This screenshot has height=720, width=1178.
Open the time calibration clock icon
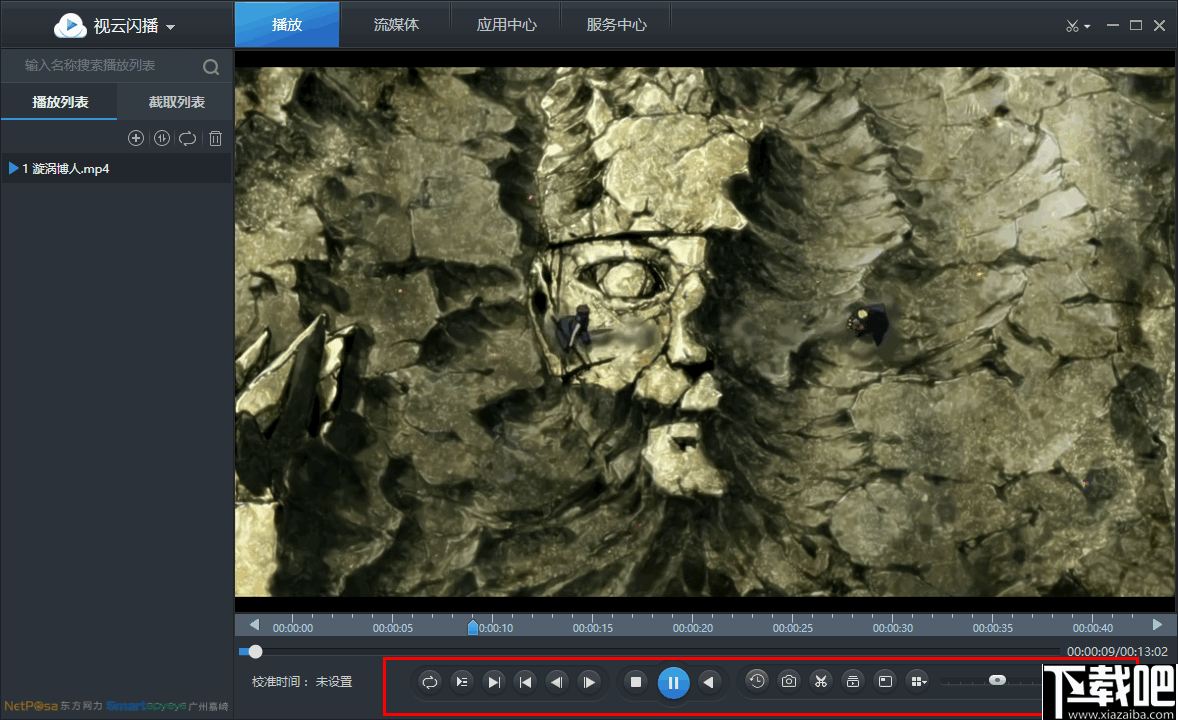point(757,681)
